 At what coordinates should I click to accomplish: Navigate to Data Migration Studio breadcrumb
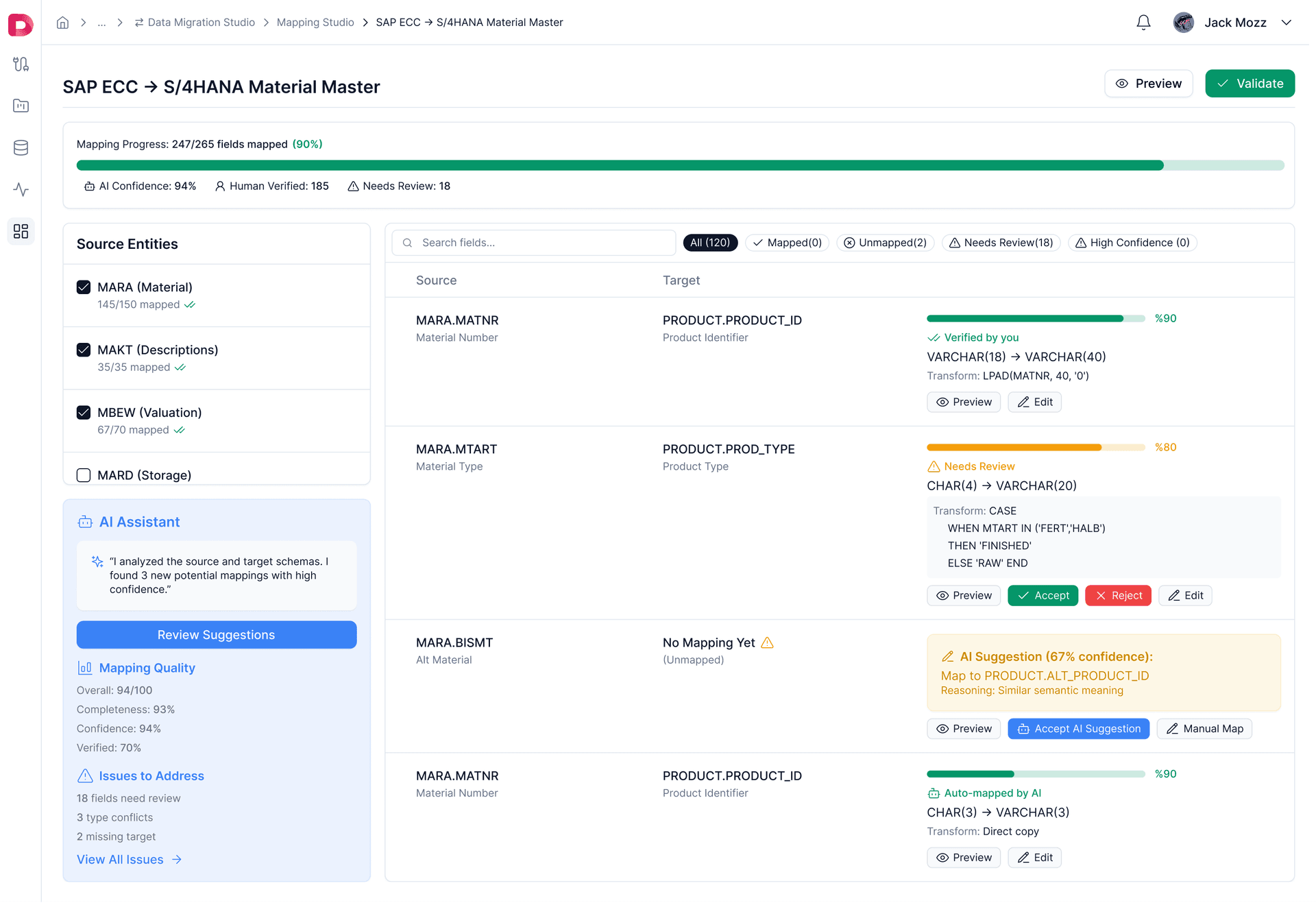(195, 23)
